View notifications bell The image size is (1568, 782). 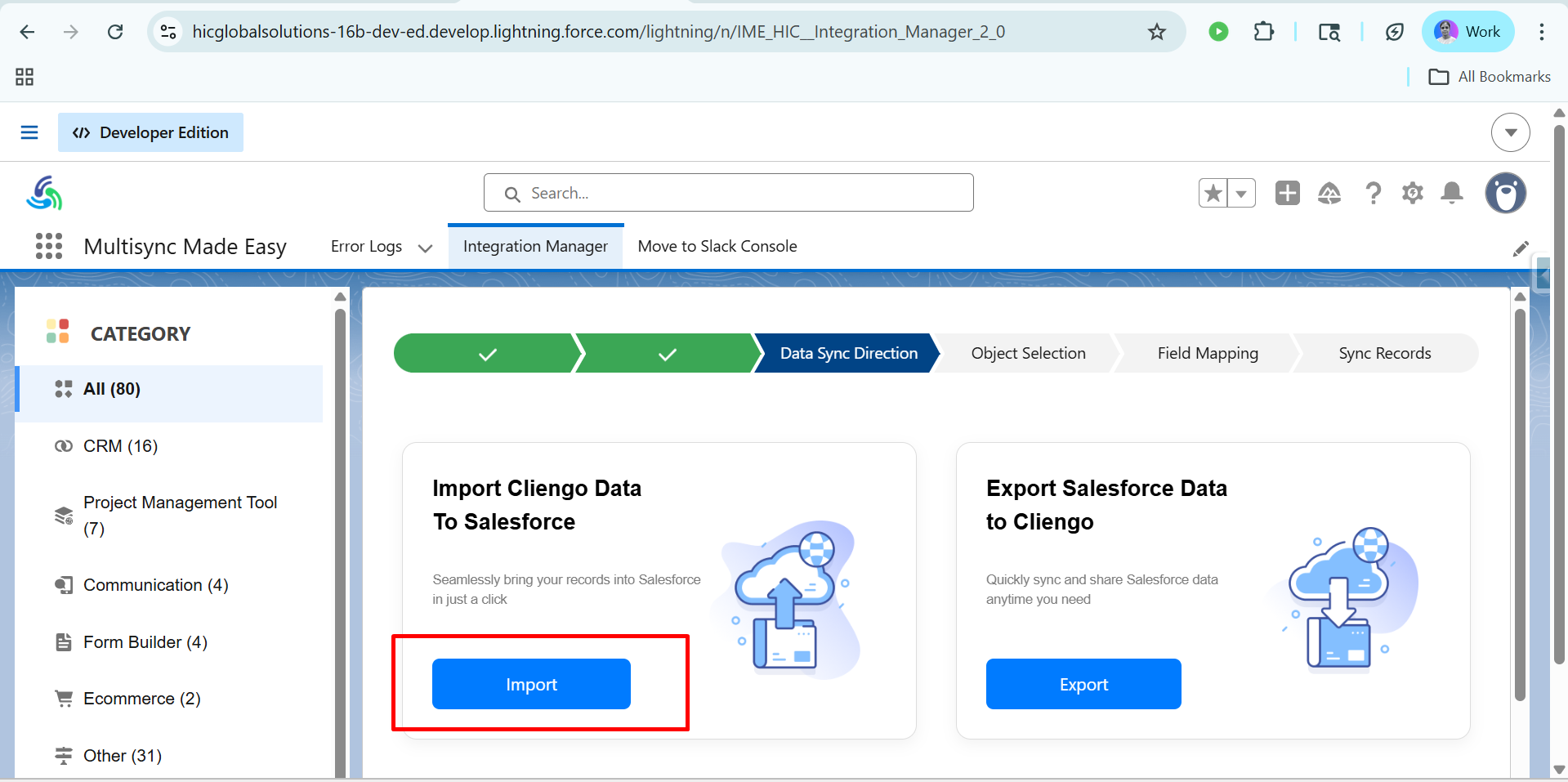click(x=1452, y=193)
